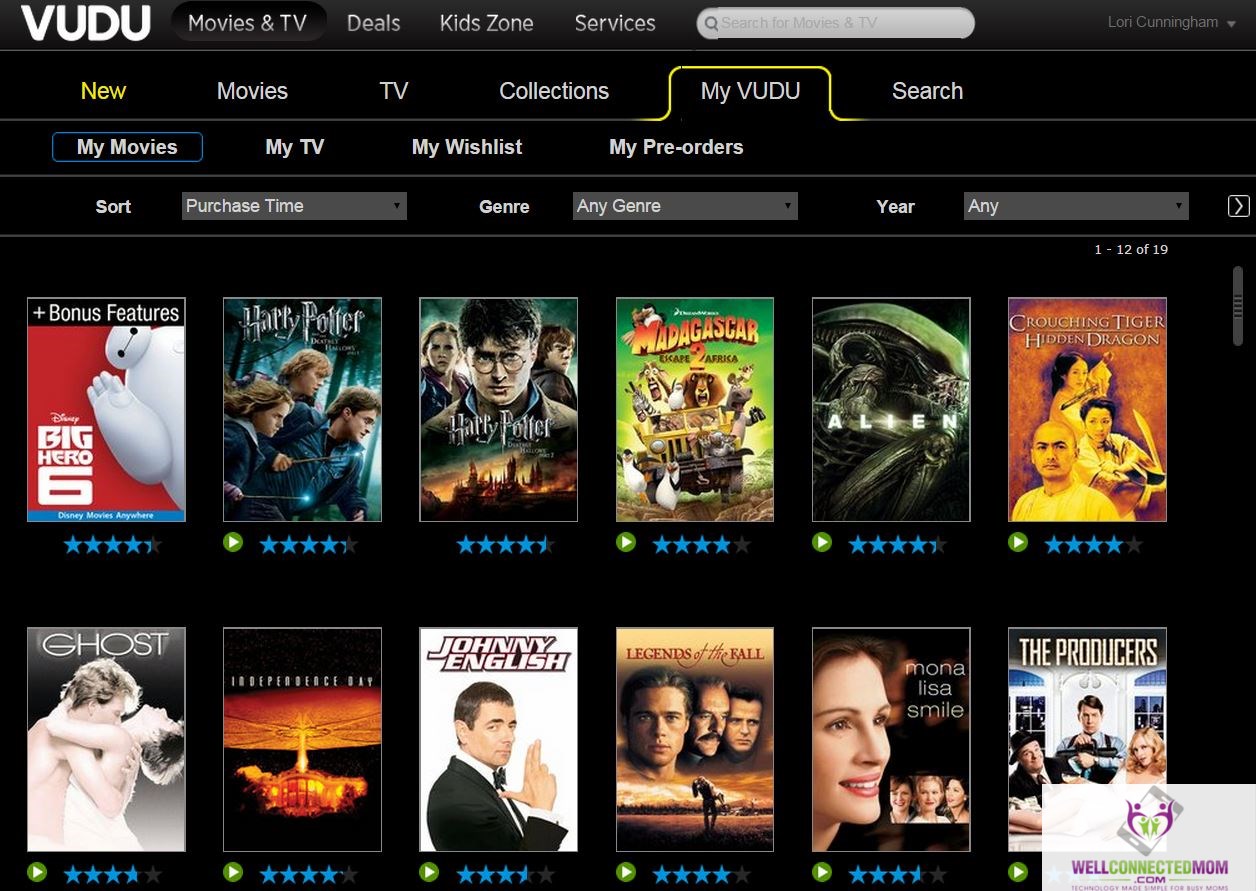Switch to the New tab
Image resolution: width=1256 pixels, height=891 pixels.
coord(103,91)
